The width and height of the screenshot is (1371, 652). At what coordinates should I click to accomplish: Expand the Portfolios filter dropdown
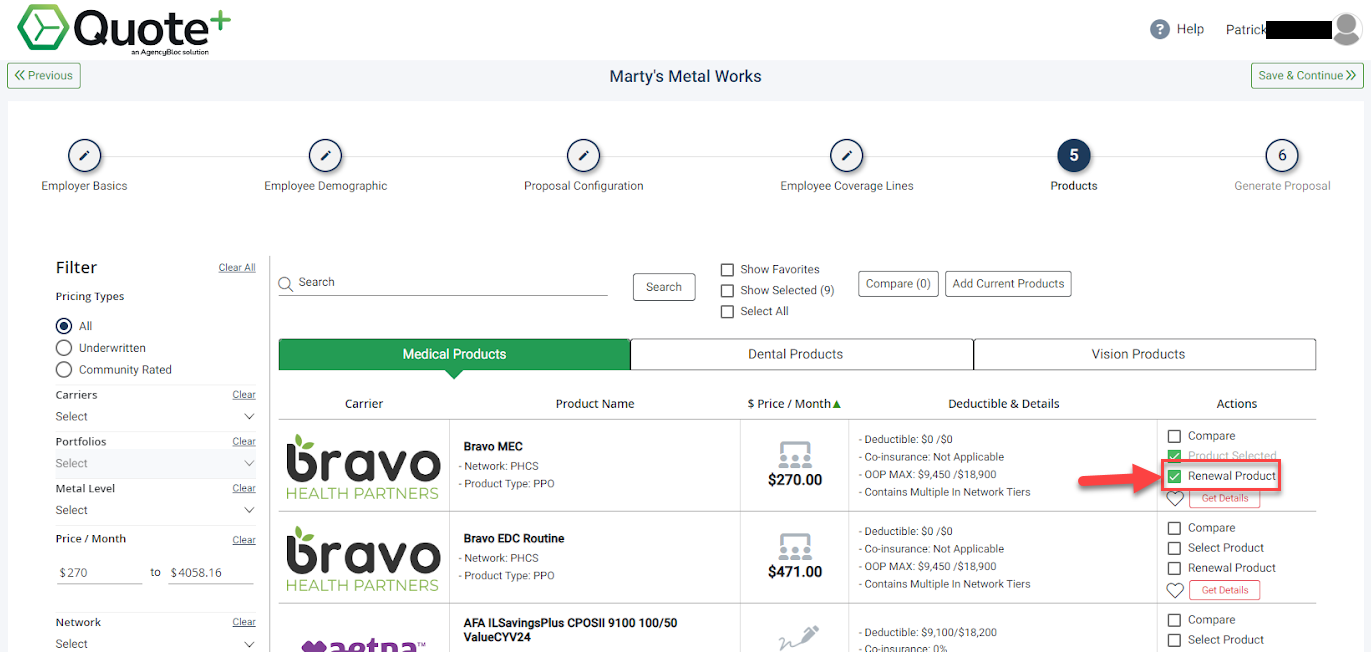pos(155,463)
